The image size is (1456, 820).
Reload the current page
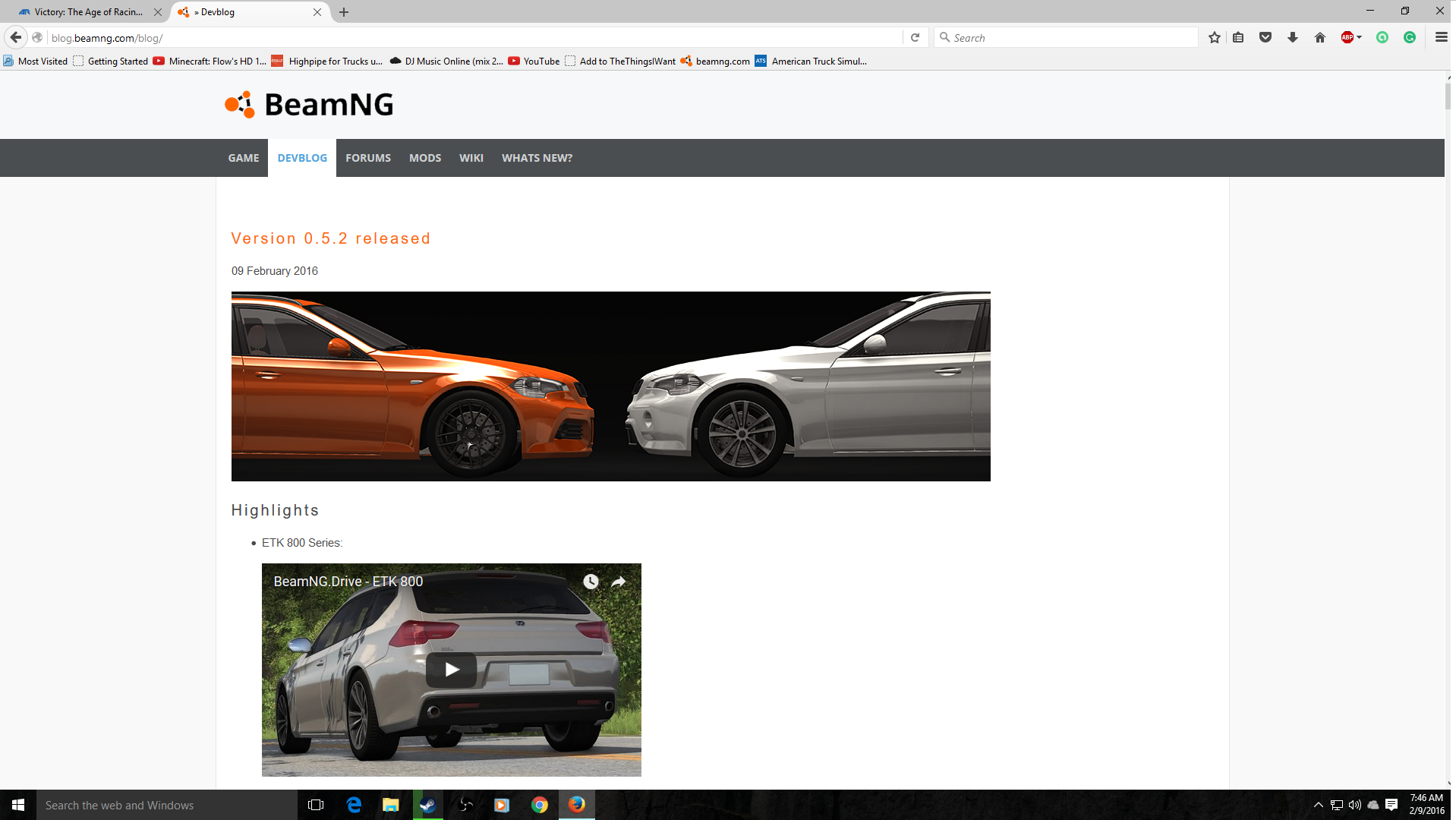915,37
